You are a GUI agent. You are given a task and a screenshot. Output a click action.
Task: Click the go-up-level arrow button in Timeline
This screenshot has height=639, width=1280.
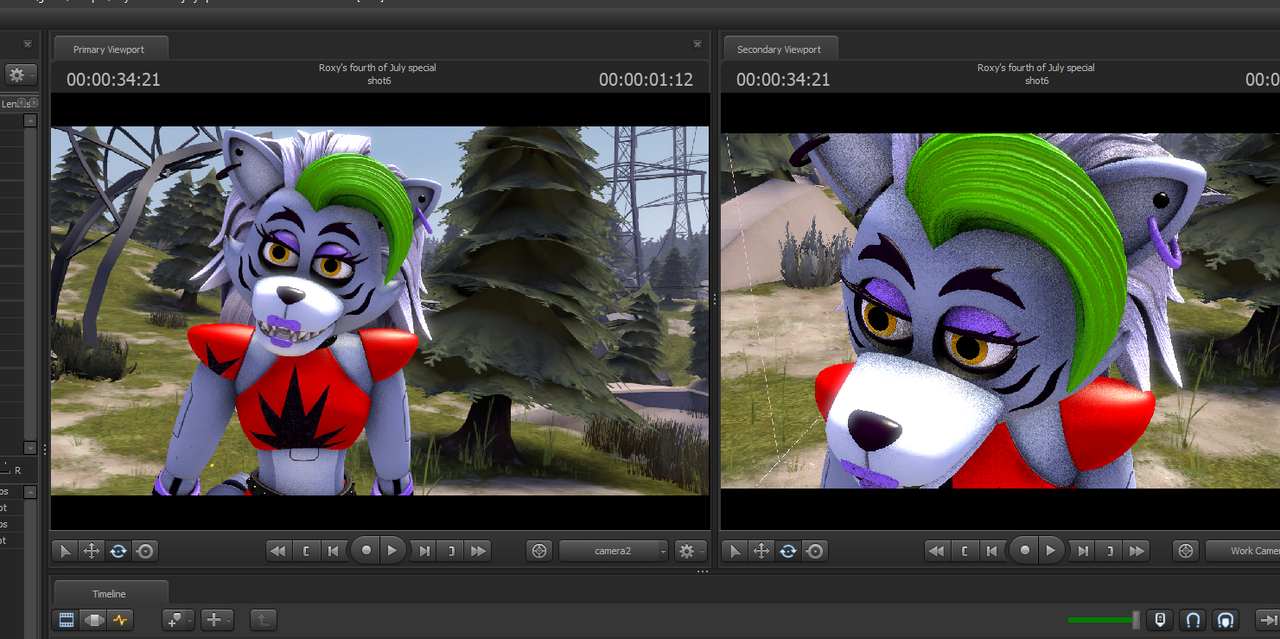(x=264, y=620)
